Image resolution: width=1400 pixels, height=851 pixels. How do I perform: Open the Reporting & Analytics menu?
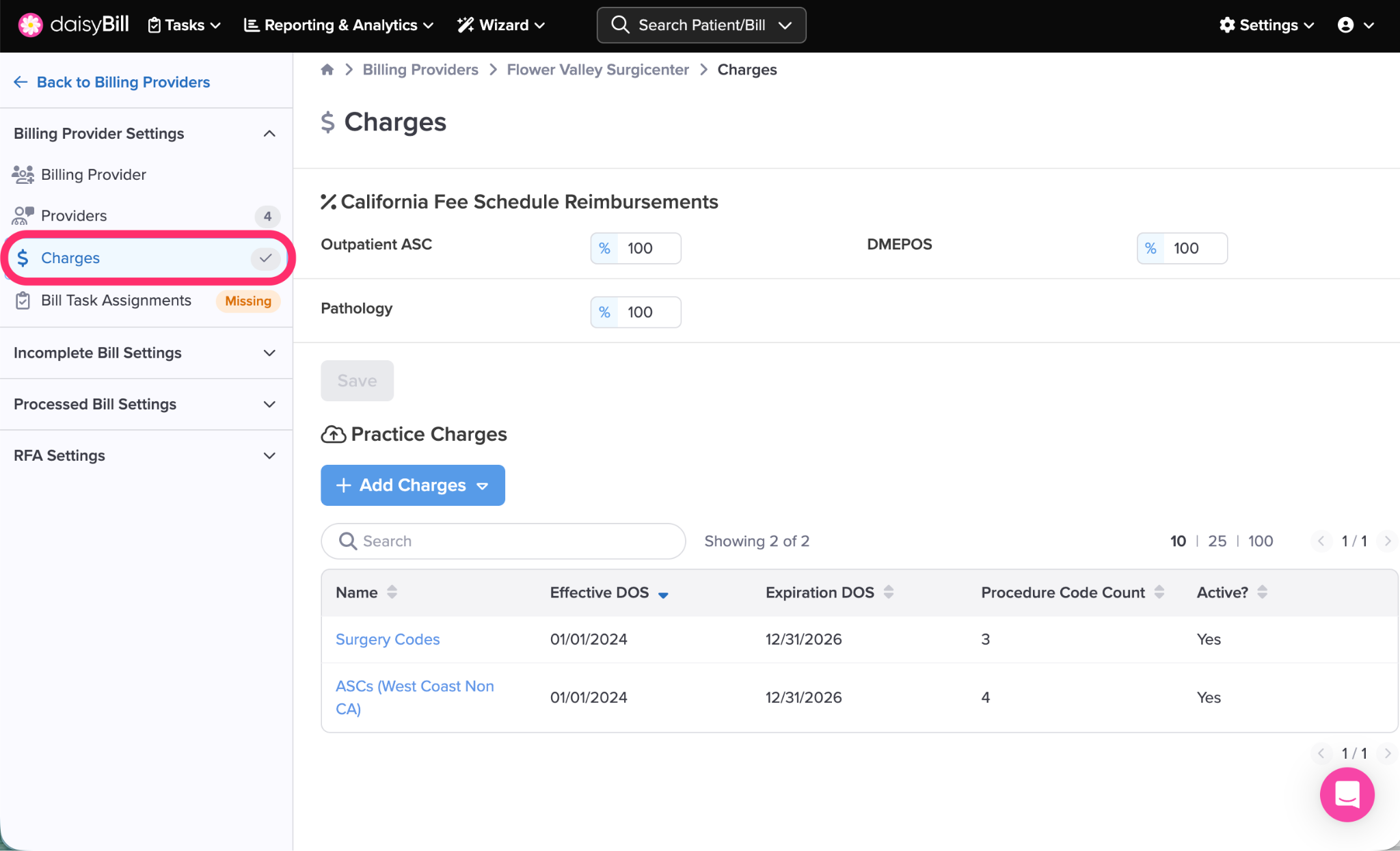coord(339,25)
